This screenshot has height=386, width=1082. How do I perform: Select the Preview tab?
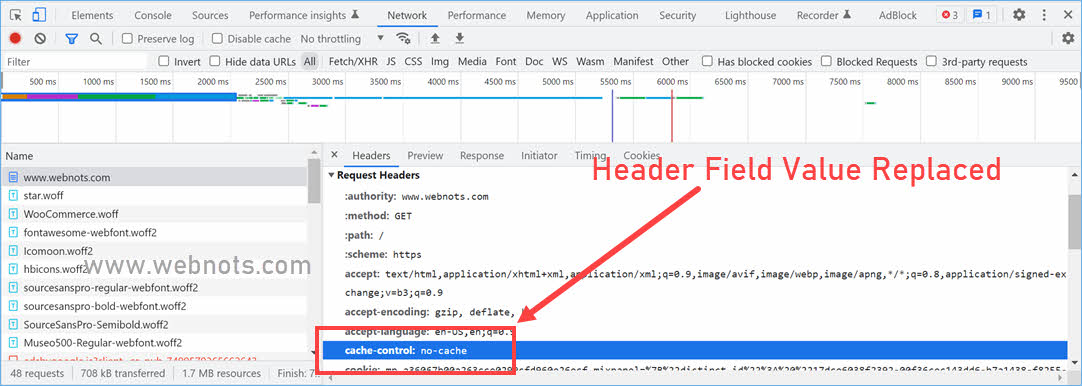coord(425,155)
